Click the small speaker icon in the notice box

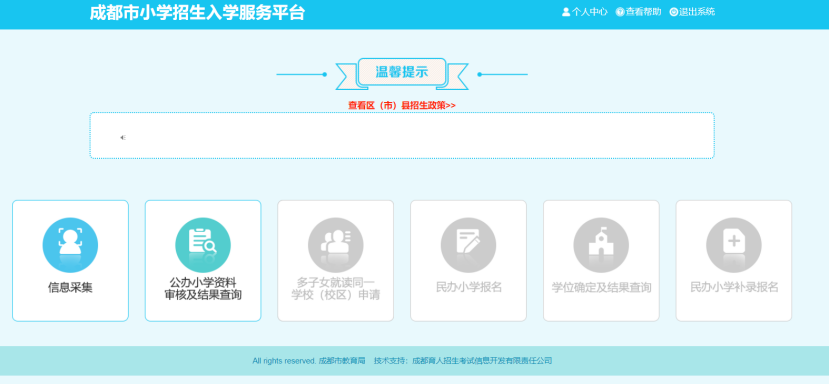pyautogui.click(x=123, y=138)
